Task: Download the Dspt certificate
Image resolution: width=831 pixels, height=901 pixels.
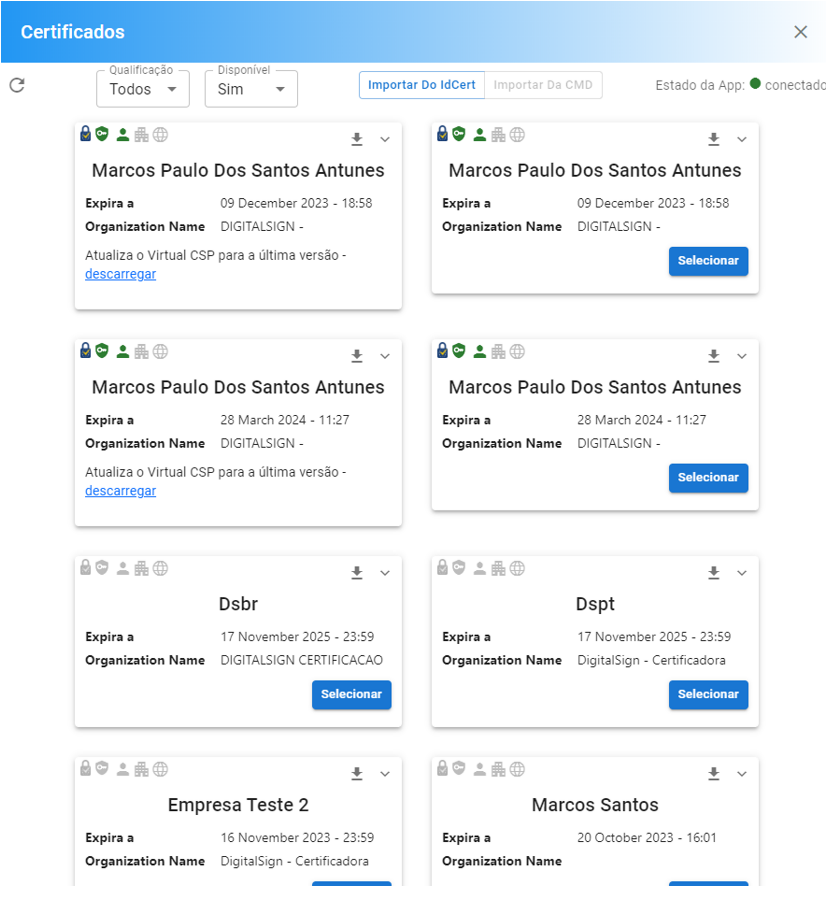Action: pyautogui.click(x=714, y=573)
